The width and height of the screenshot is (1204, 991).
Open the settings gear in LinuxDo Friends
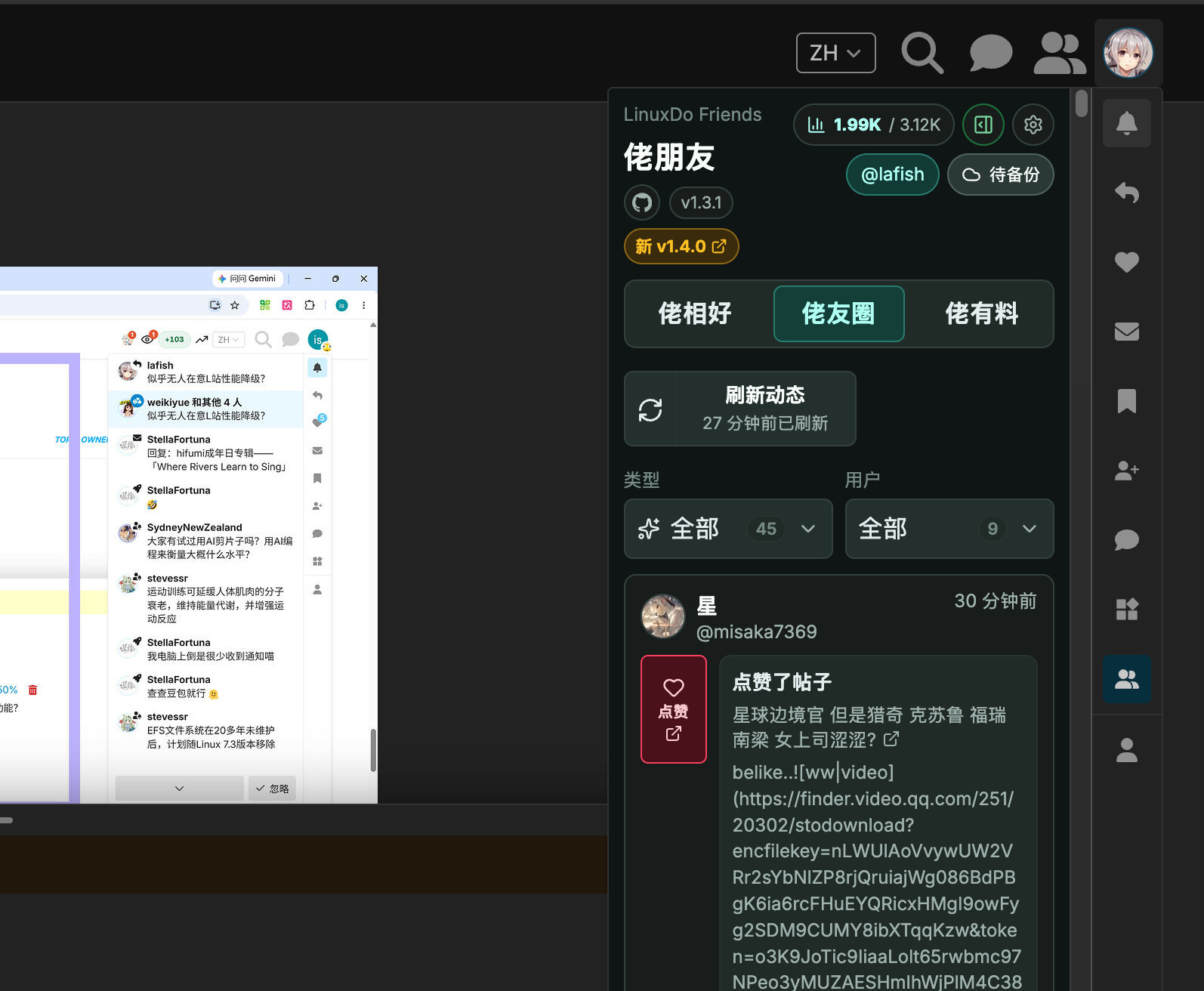pyautogui.click(x=1033, y=125)
